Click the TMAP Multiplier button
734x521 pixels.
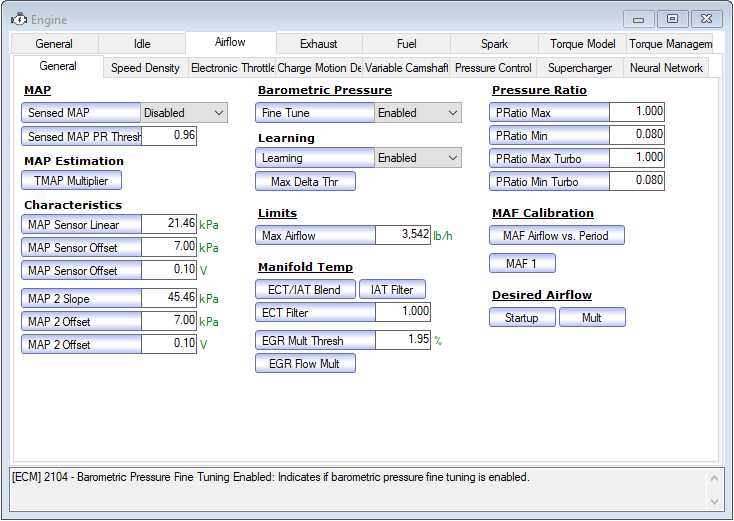point(71,181)
